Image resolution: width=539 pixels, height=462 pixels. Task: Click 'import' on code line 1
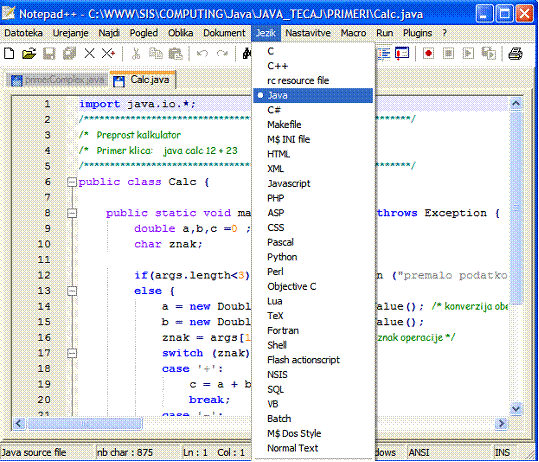coord(100,104)
